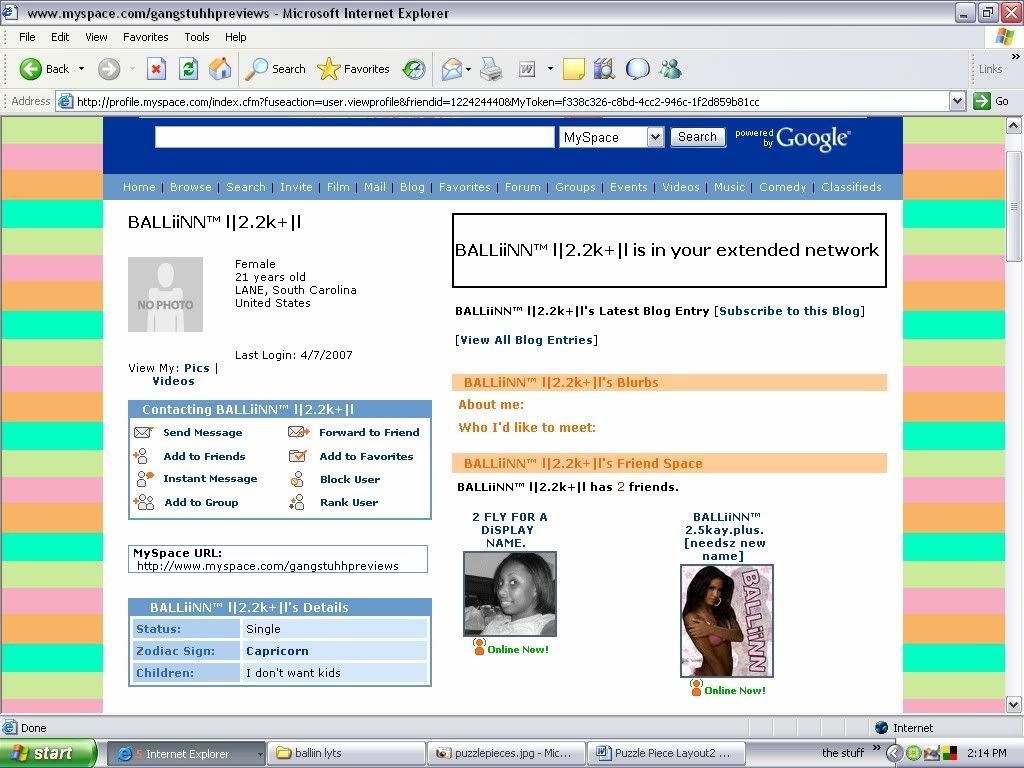Click the Windows Start button
This screenshot has width=1024, height=768.
pos(48,753)
